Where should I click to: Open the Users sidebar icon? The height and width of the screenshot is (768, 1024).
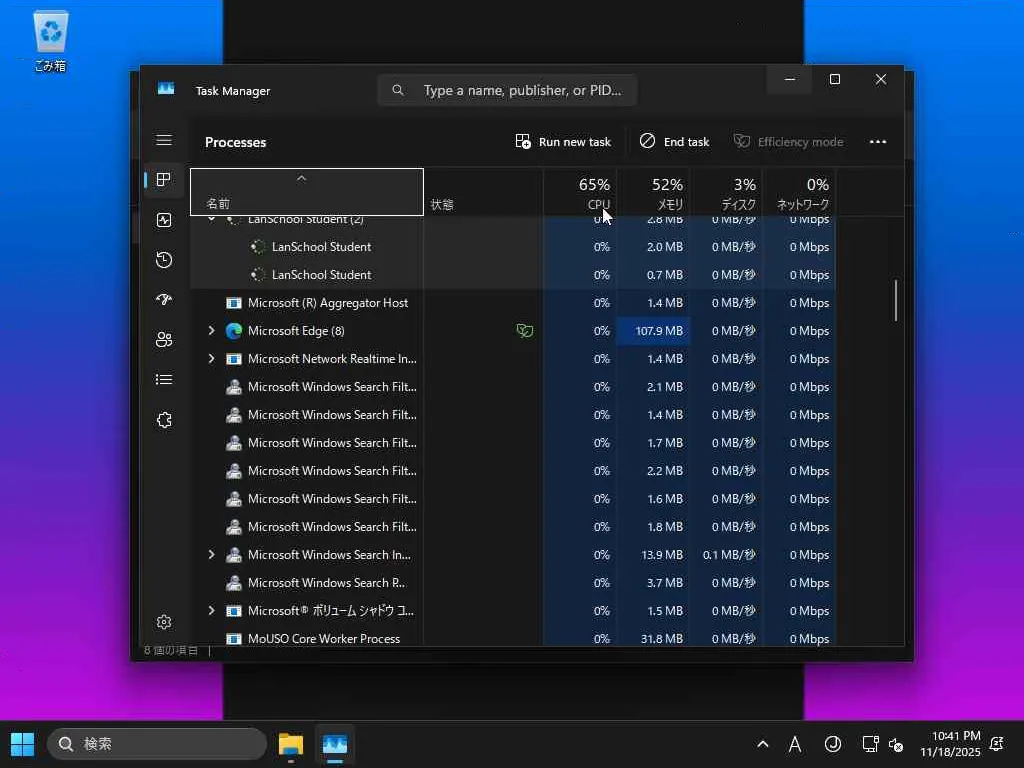[164, 340]
